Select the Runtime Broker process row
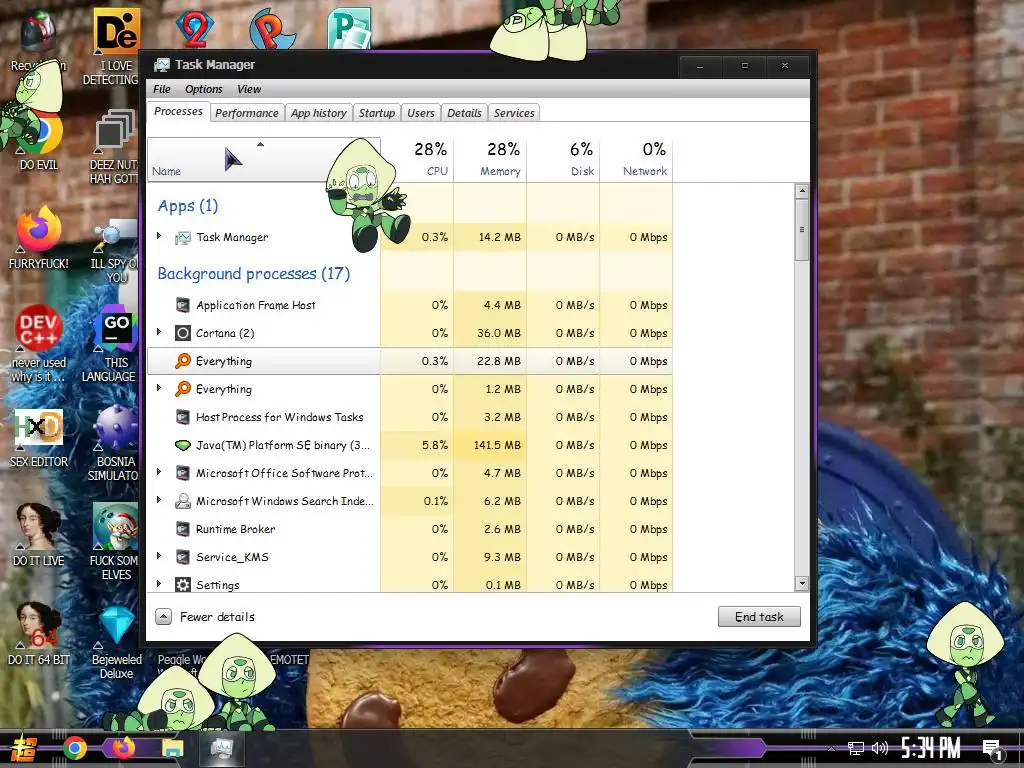 pyautogui.click(x=410, y=529)
